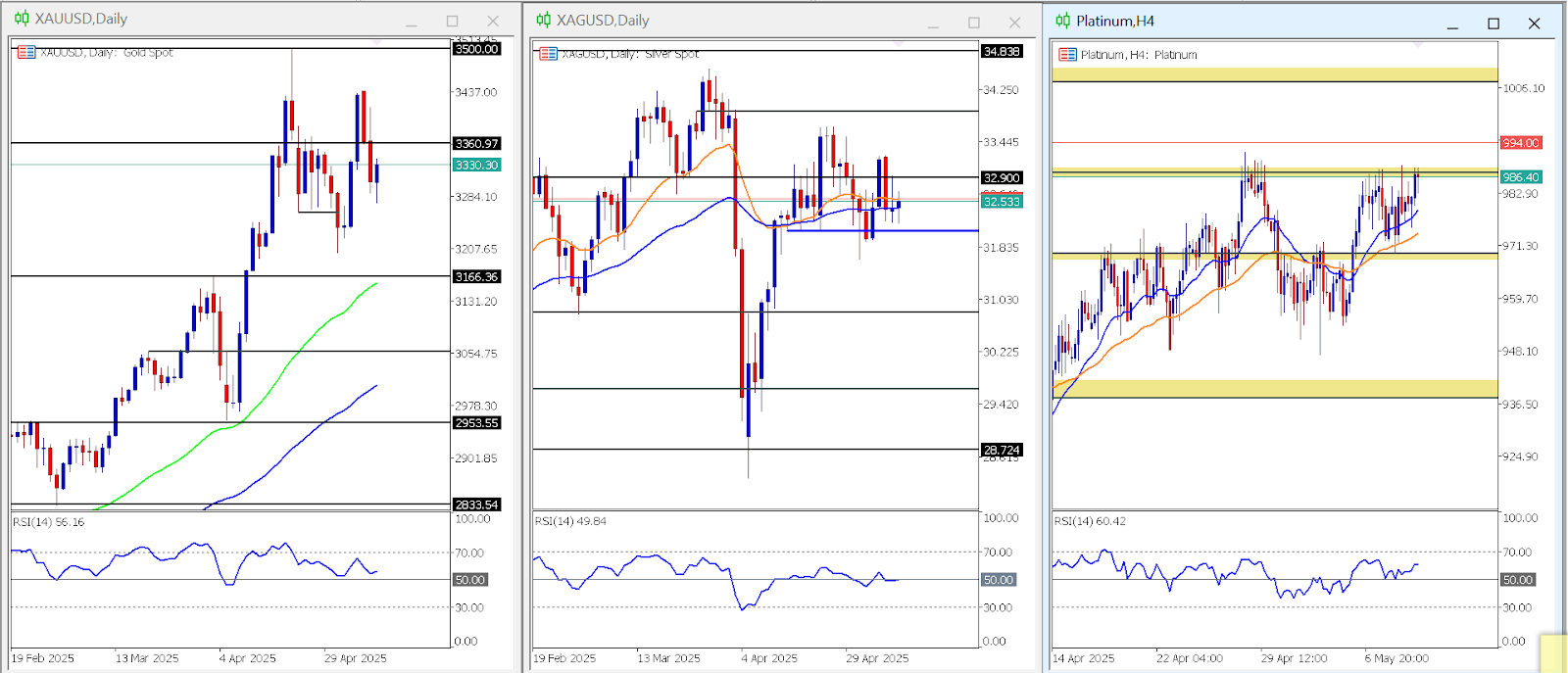This screenshot has width=1568, height=673.
Task: Click the 4 Apr 2025 date in XAUUSD
Action: click(249, 658)
